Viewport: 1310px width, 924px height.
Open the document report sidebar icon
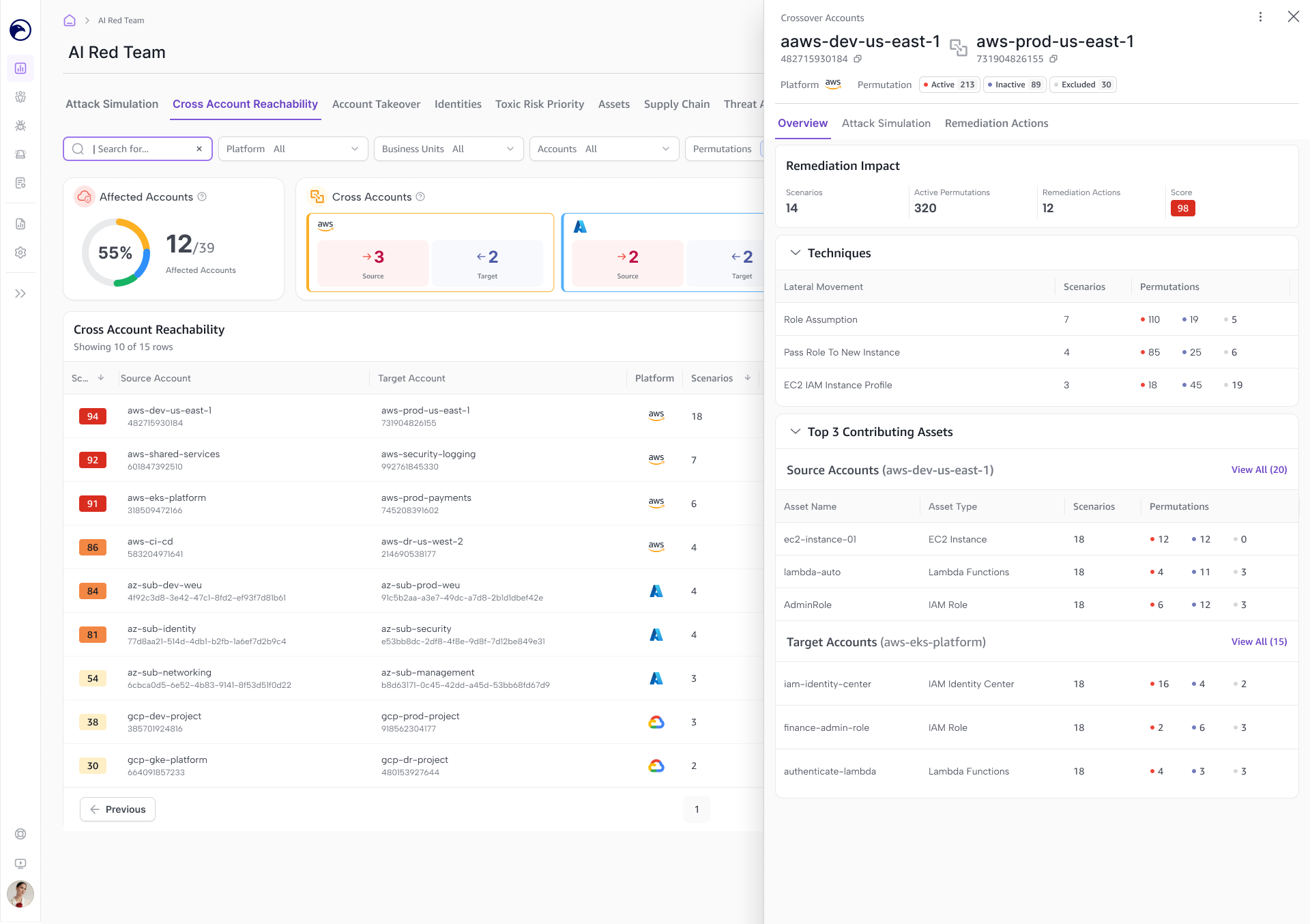20,224
